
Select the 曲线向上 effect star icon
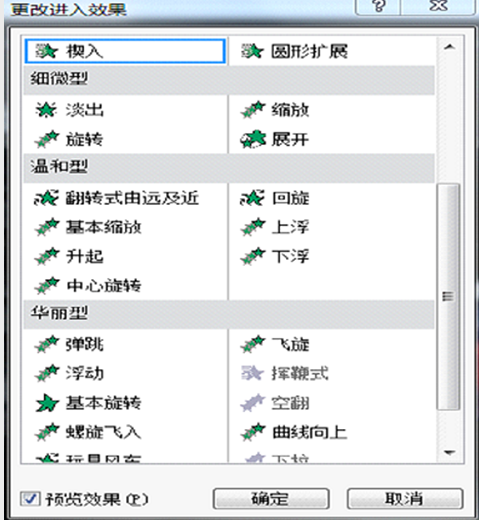[253, 432]
